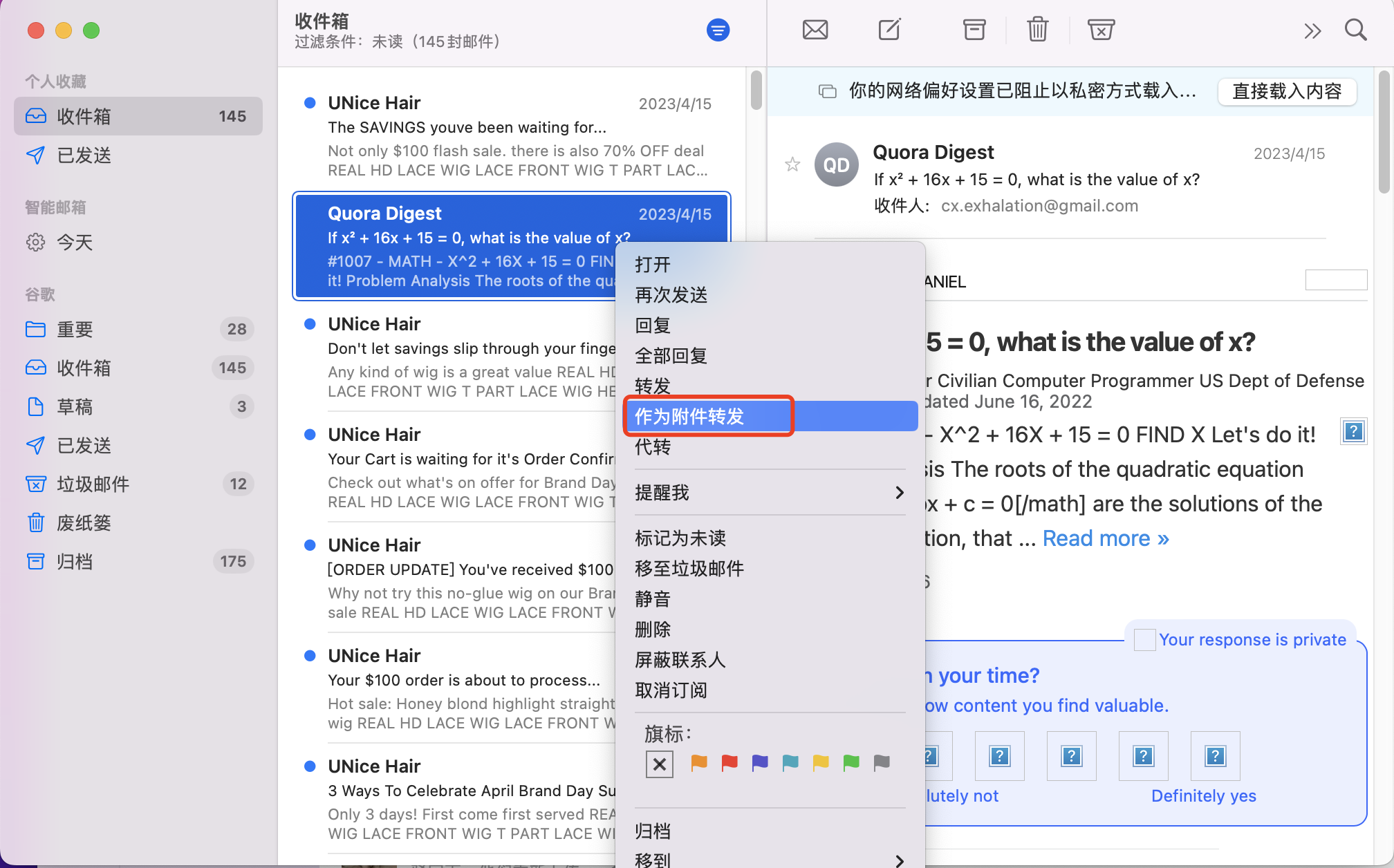The height and width of the screenshot is (868, 1394).
Task: Star the Quora Digest message
Action: point(792,164)
